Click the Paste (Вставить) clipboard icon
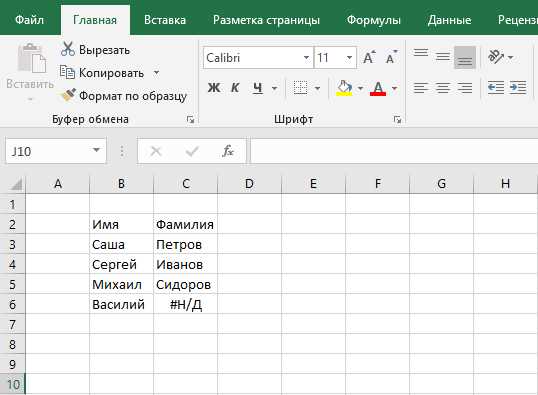This screenshot has height=395, width=538. coord(32,59)
